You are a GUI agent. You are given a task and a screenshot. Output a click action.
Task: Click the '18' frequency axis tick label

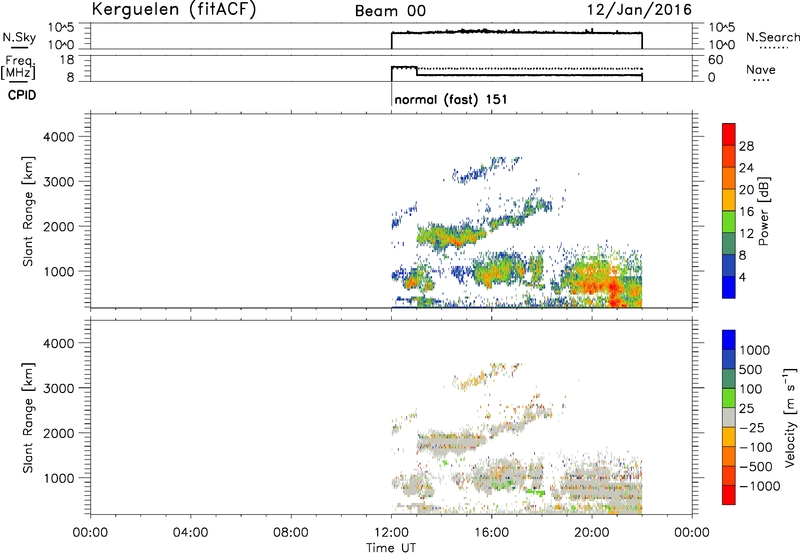click(x=67, y=60)
